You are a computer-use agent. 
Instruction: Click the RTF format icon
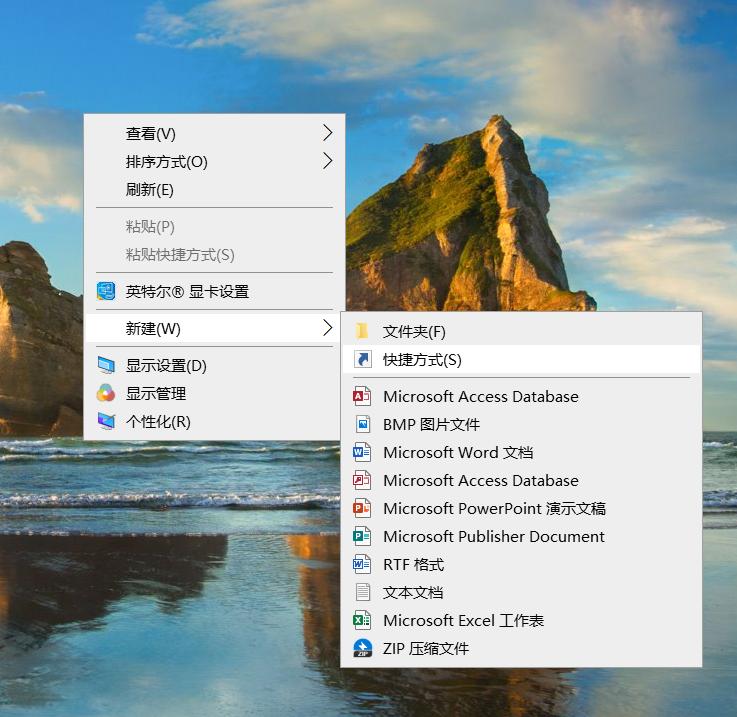(362, 564)
